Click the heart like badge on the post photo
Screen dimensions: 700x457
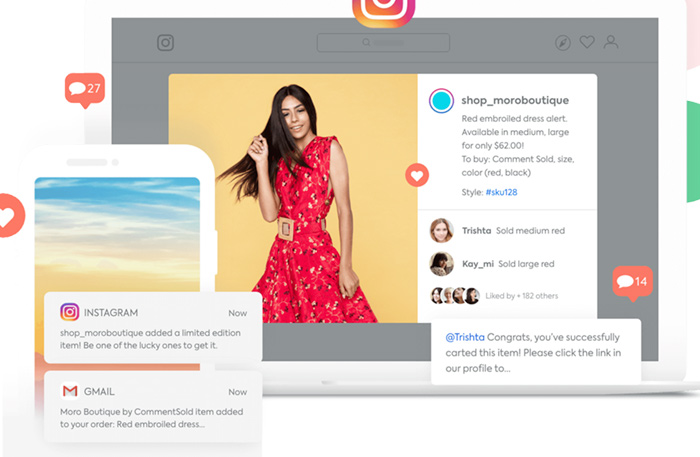click(417, 175)
